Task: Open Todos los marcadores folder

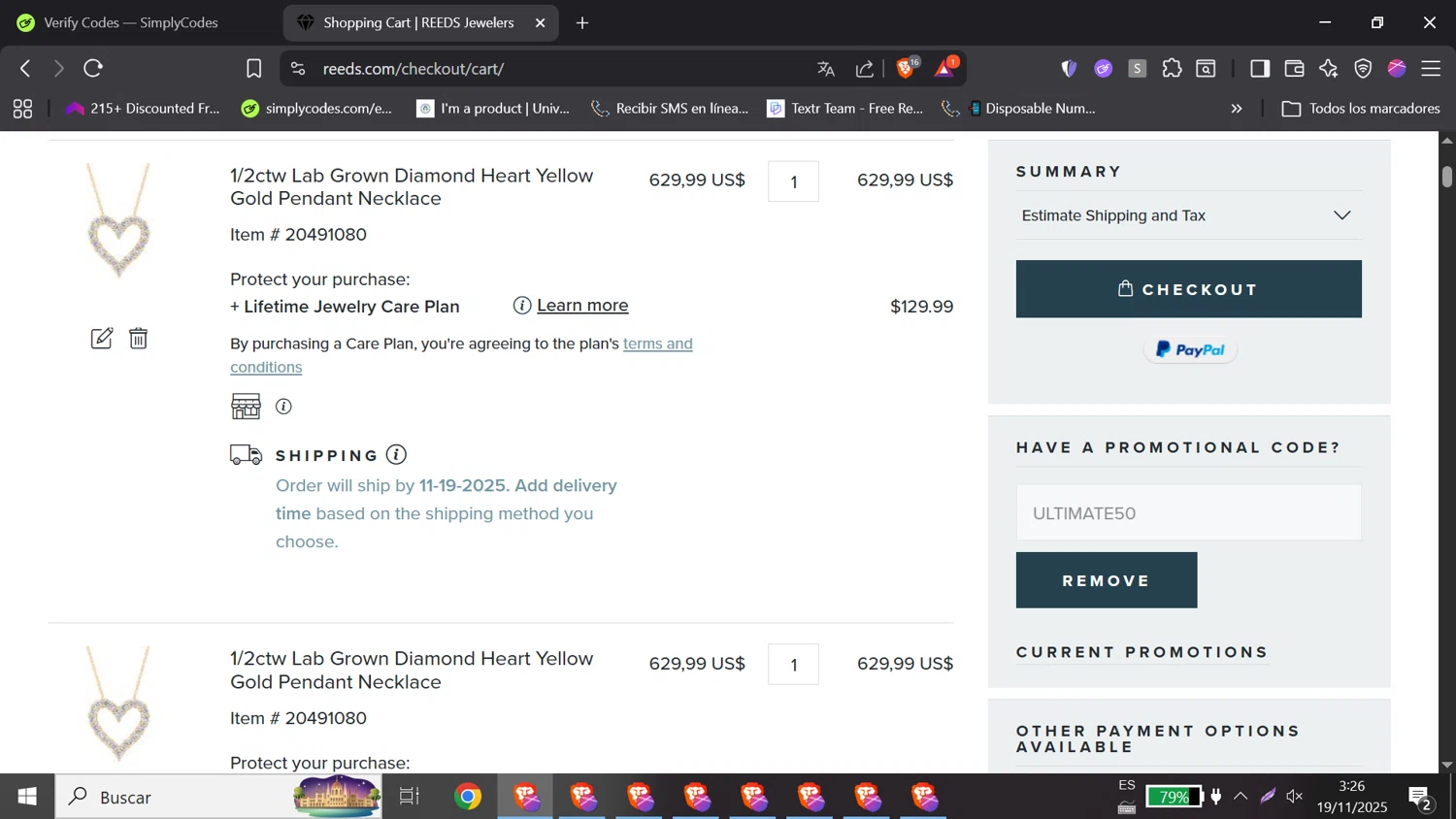Action: 1361,109
